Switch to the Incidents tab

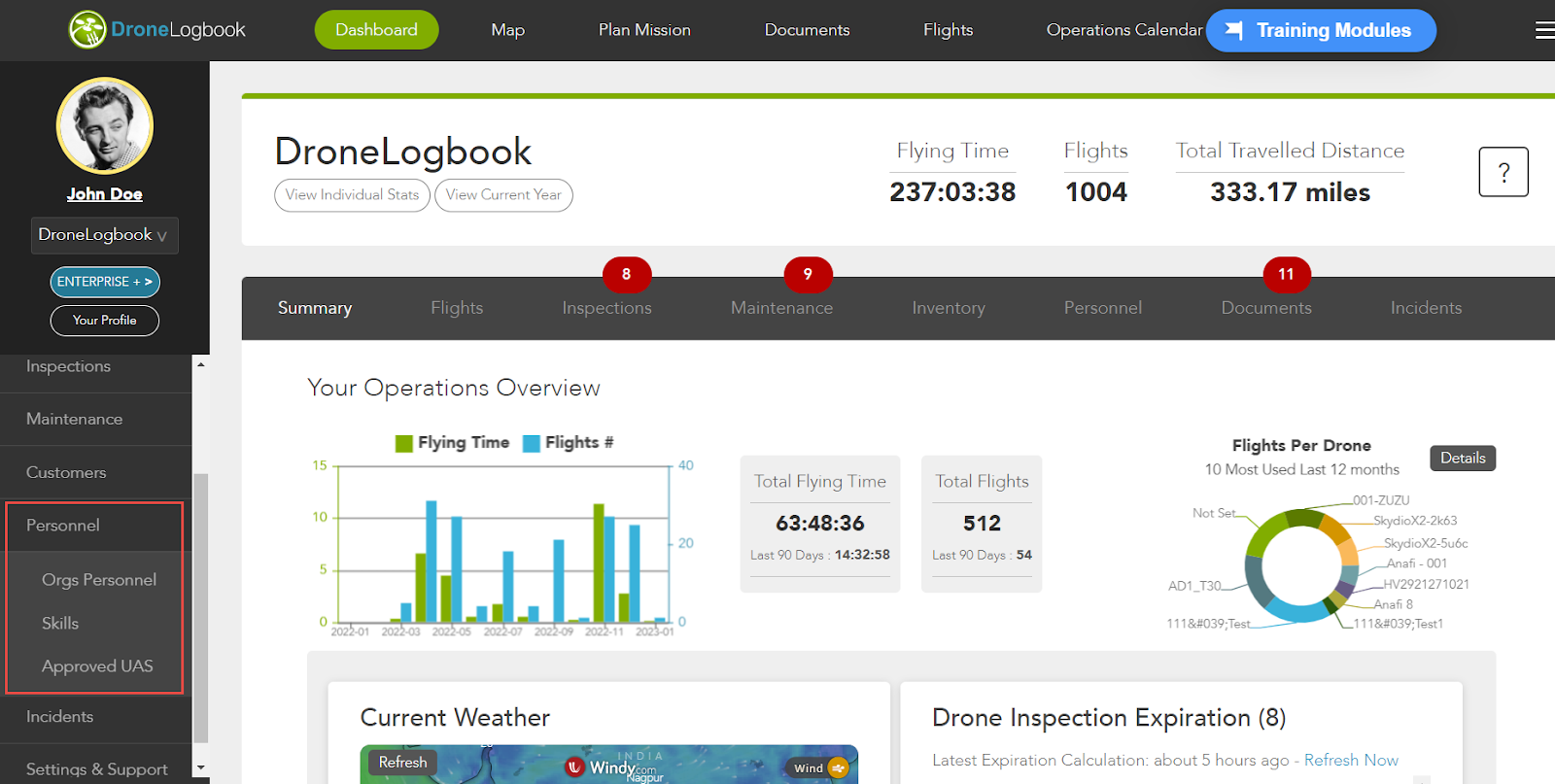1426,308
